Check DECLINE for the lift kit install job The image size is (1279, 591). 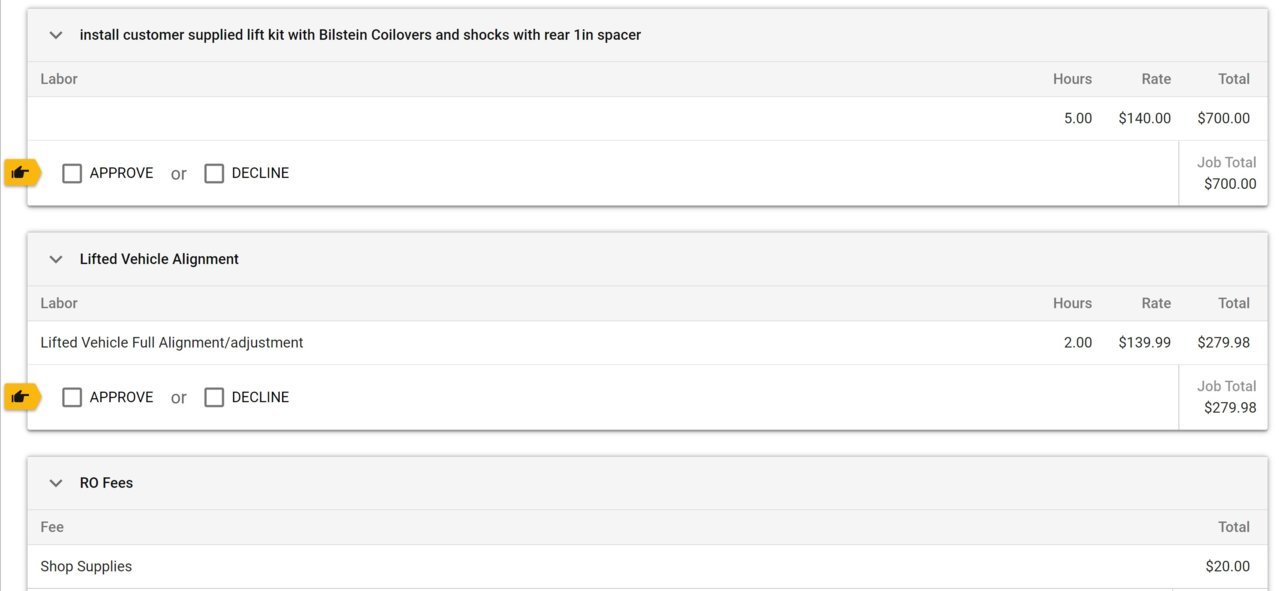pos(214,173)
